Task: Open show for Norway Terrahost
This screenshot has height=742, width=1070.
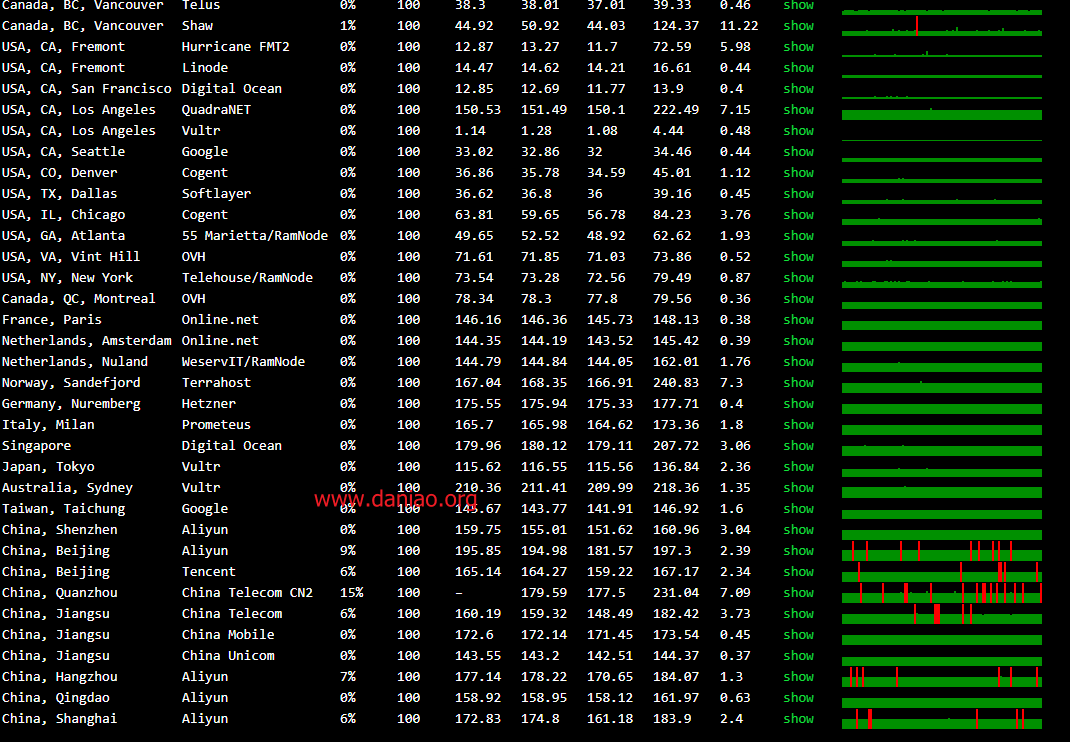Action: [x=798, y=383]
